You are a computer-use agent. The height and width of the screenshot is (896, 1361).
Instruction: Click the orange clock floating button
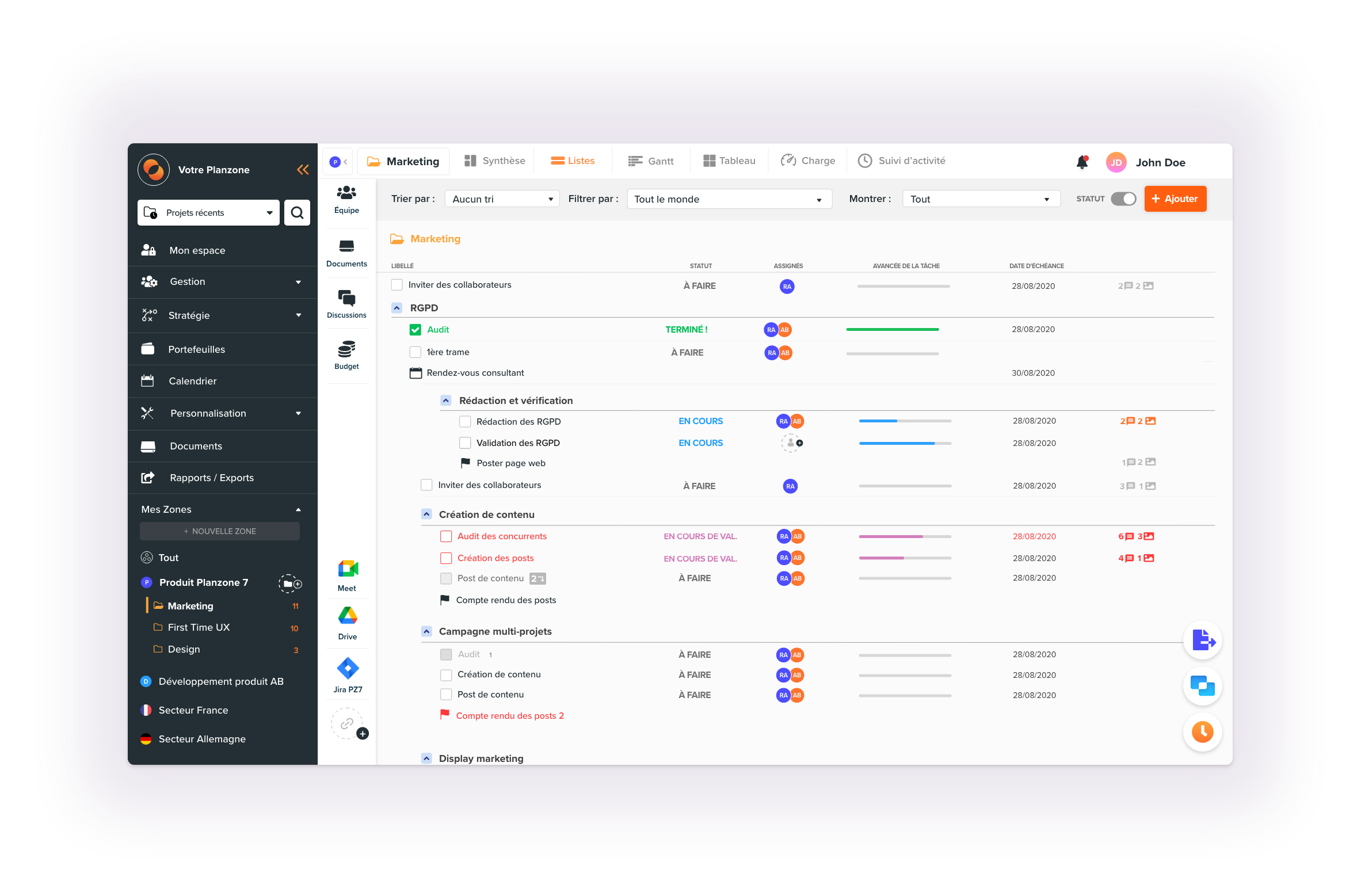(x=1202, y=732)
